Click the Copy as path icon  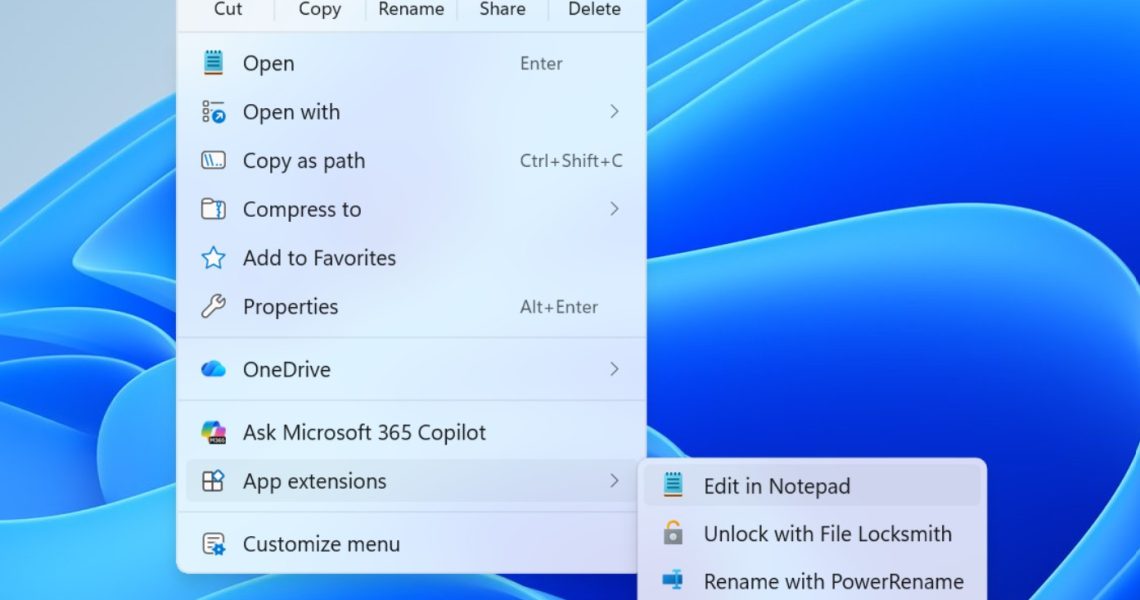click(x=213, y=160)
